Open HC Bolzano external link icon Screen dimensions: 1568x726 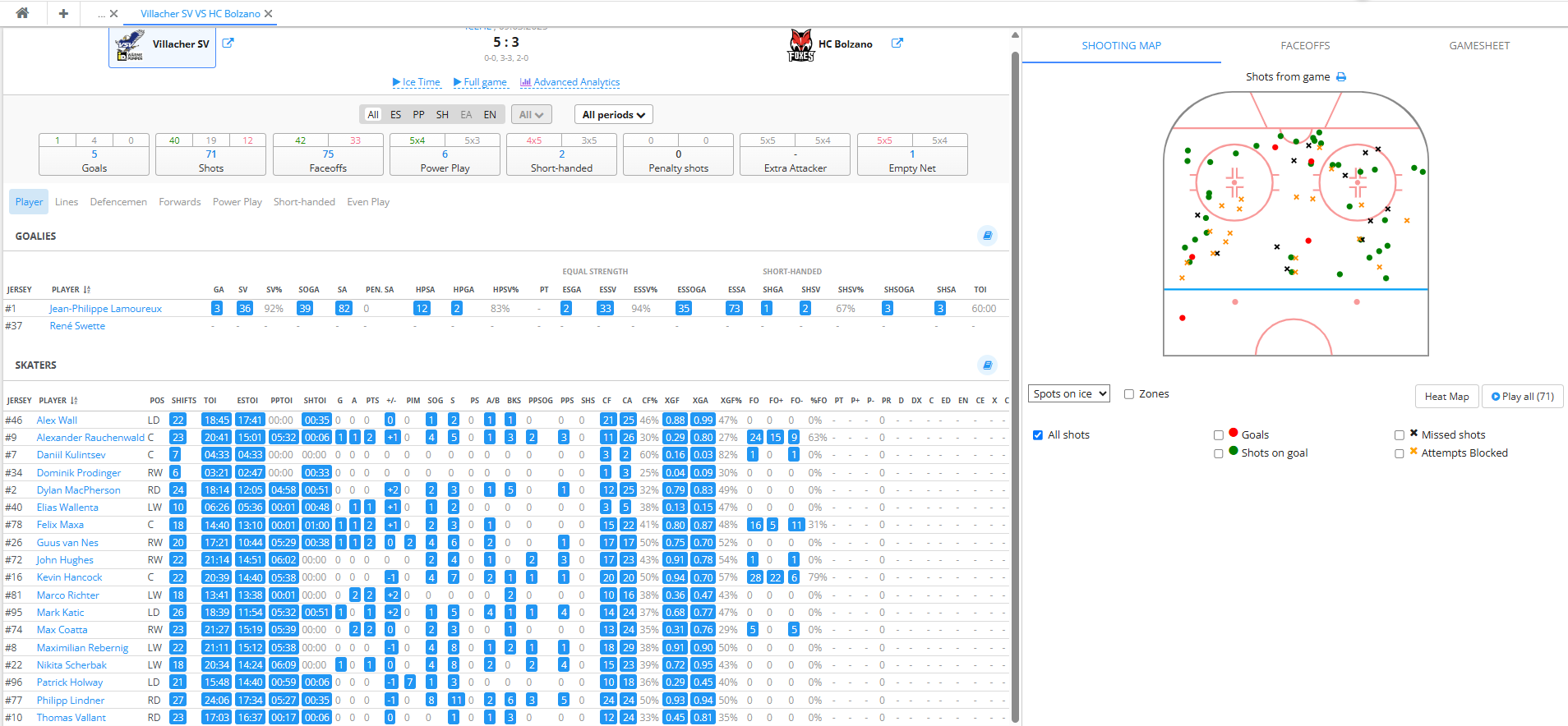pyautogui.click(x=897, y=44)
